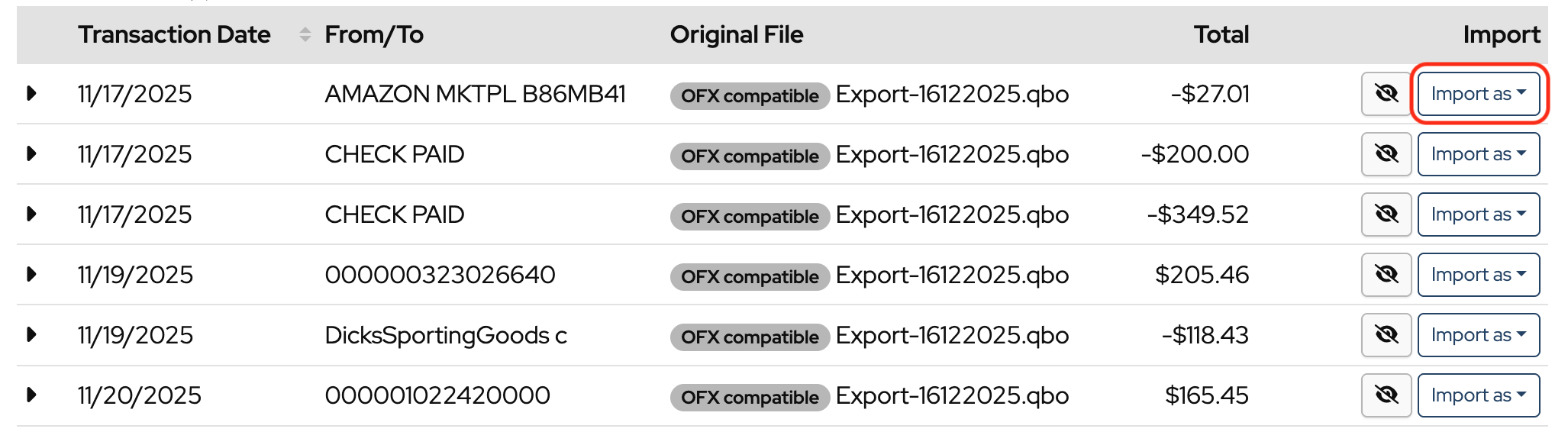The image size is (1568, 432).
Task: Hide the DicksSportingGoods transaction
Action: (x=1386, y=335)
